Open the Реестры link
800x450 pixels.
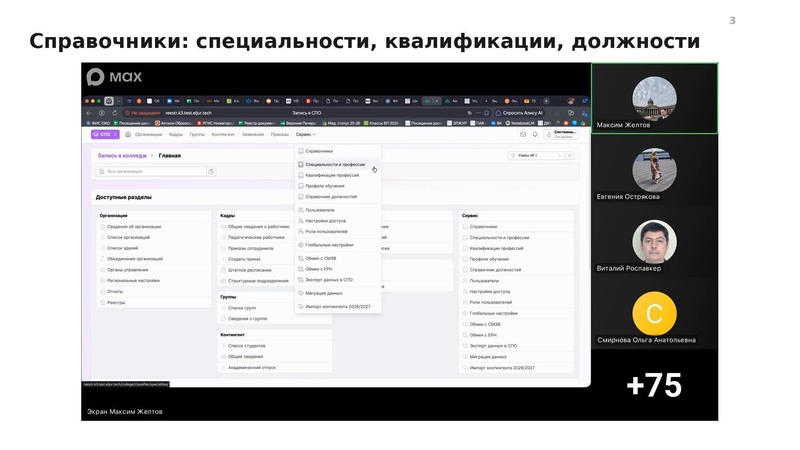point(116,302)
